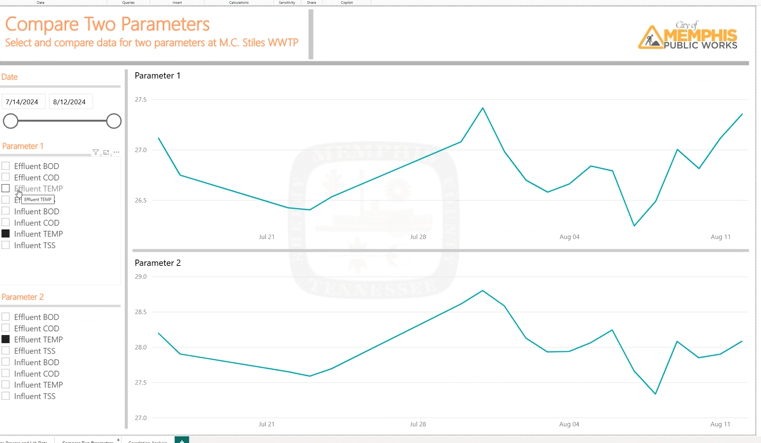
Task: Open the Queries ribbon group
Action: 128,3
